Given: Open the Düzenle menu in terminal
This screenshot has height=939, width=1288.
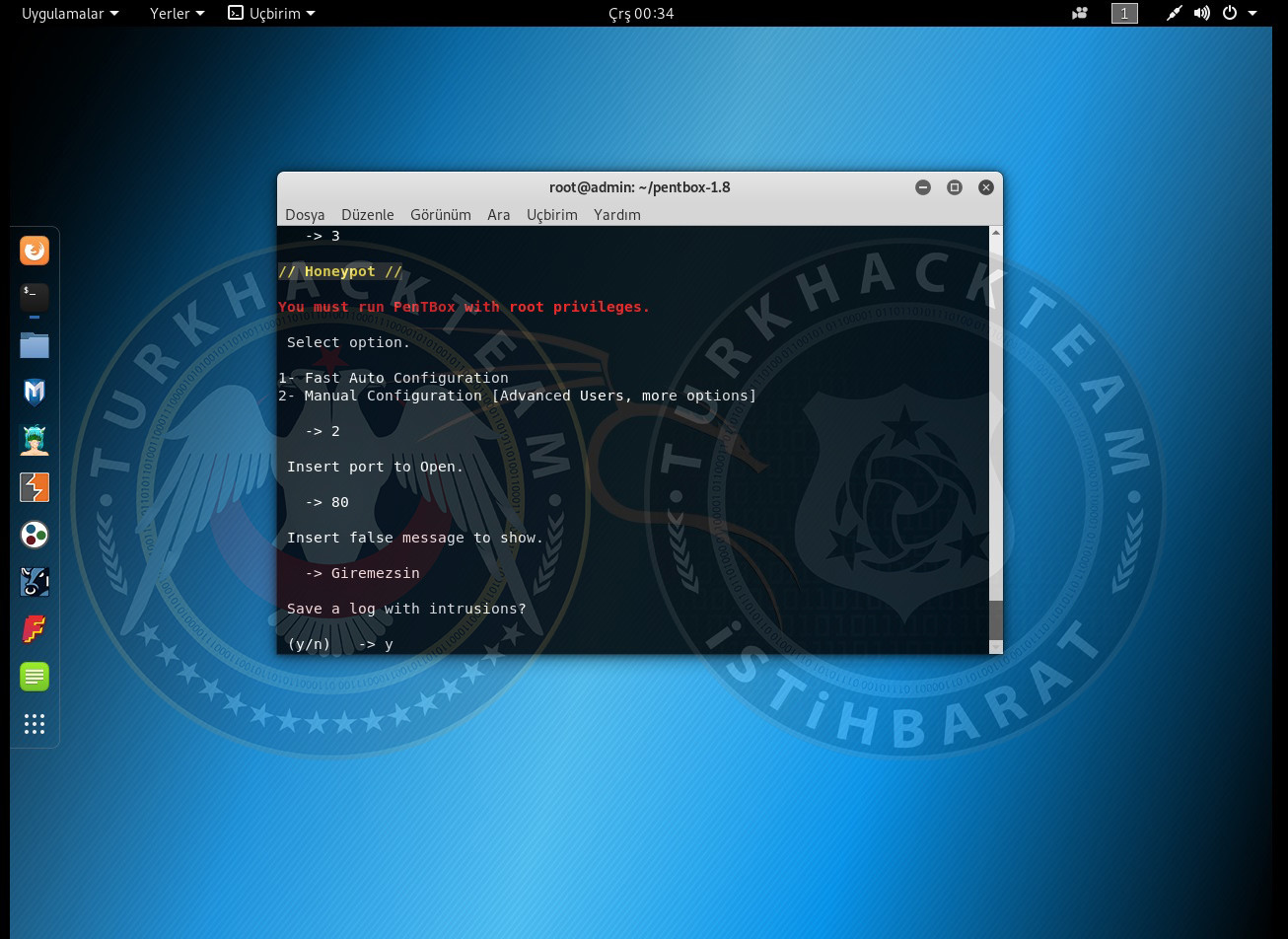Looking at the screenshot, I should (368, 214).
